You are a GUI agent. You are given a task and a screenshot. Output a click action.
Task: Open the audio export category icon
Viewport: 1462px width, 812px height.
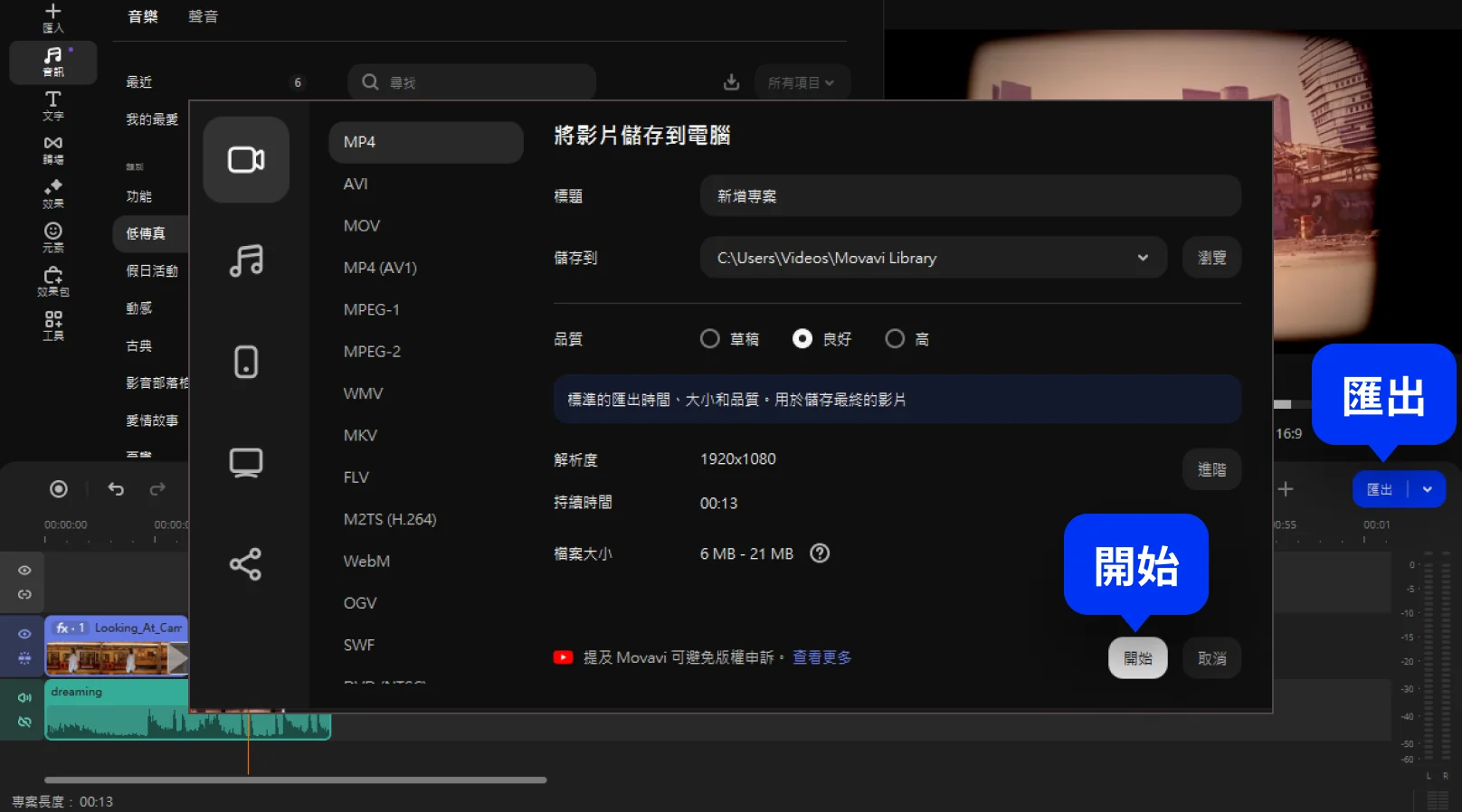pyautogui.click(x=246, y=261)
